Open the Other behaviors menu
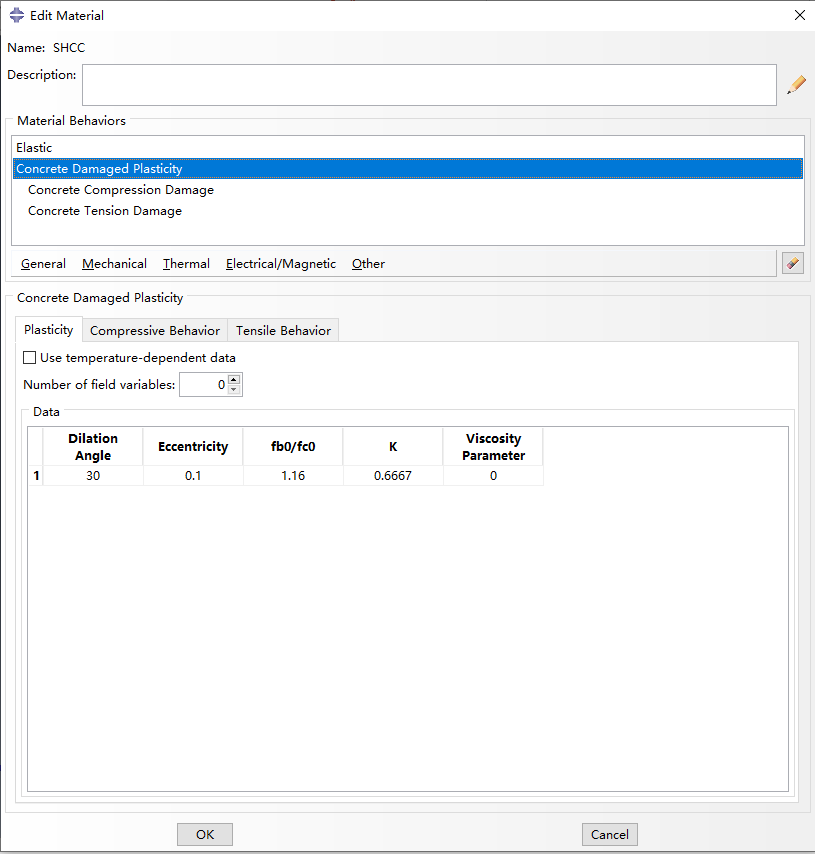 pyautogui.click(x=368, y=264)
